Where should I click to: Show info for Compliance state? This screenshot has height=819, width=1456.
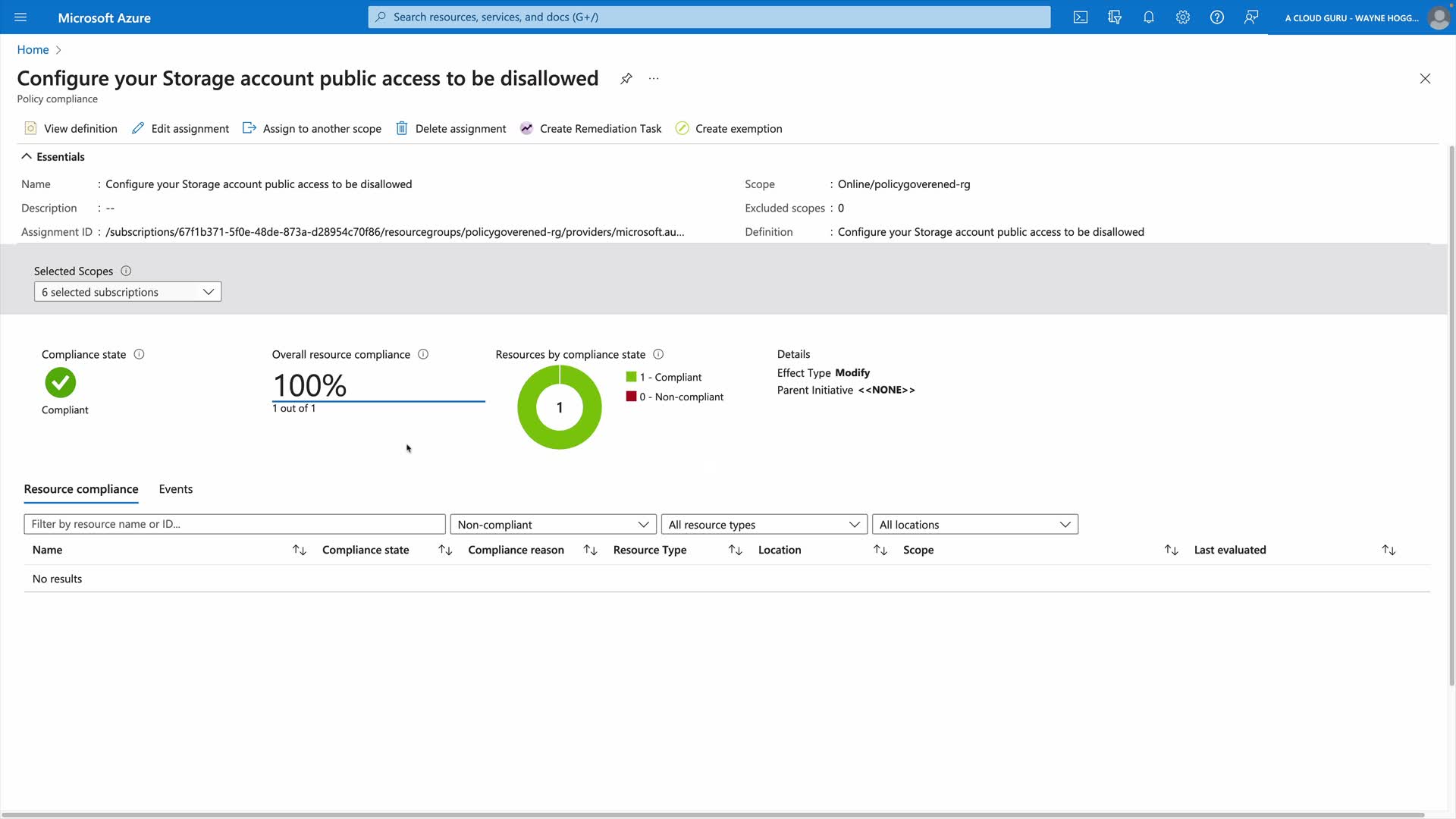(139, 354)
